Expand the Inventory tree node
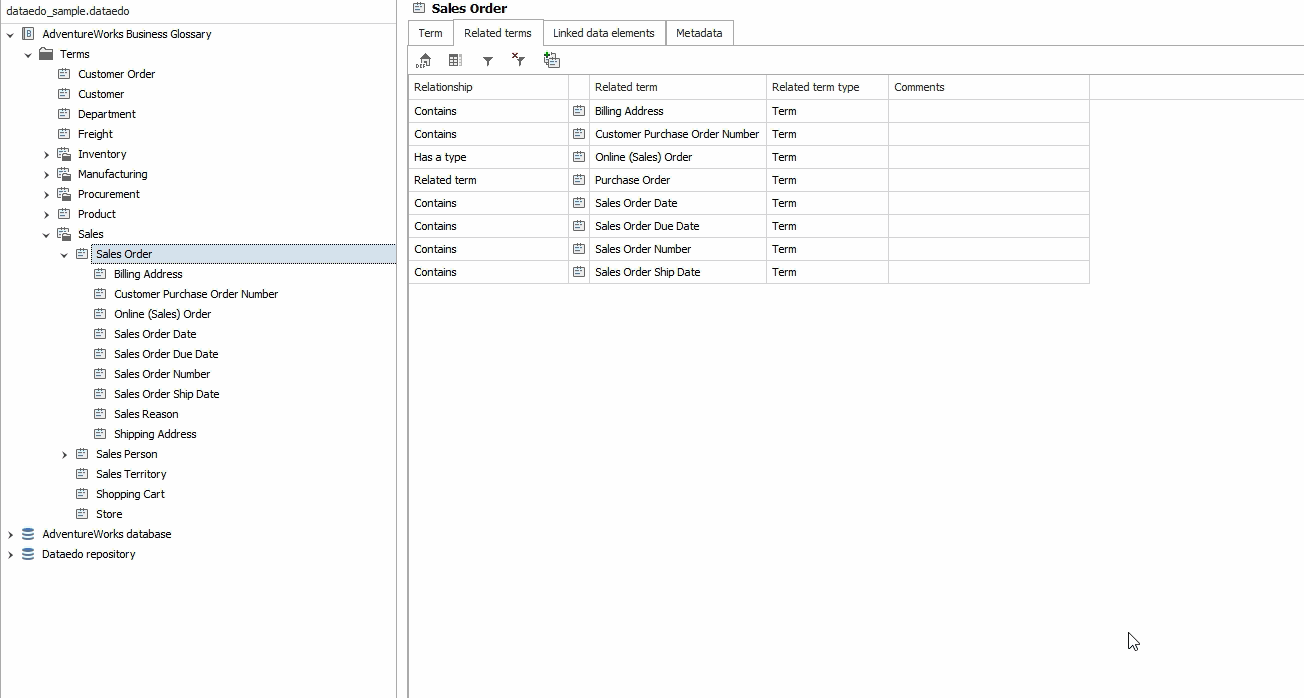This screenshot has height=698, width=1304. (x=46, y=155)
